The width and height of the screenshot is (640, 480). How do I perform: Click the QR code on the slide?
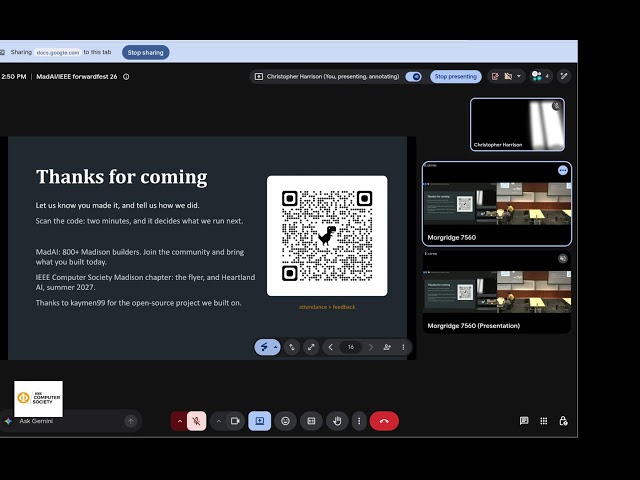(327, 236)
